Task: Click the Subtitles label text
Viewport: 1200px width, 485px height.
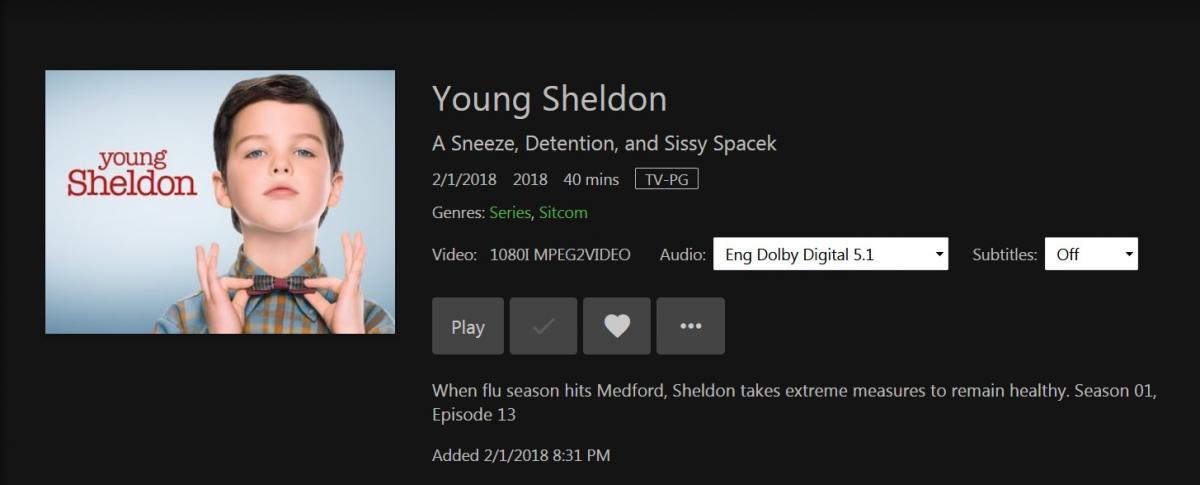Action: click(x=1004, y=255)
